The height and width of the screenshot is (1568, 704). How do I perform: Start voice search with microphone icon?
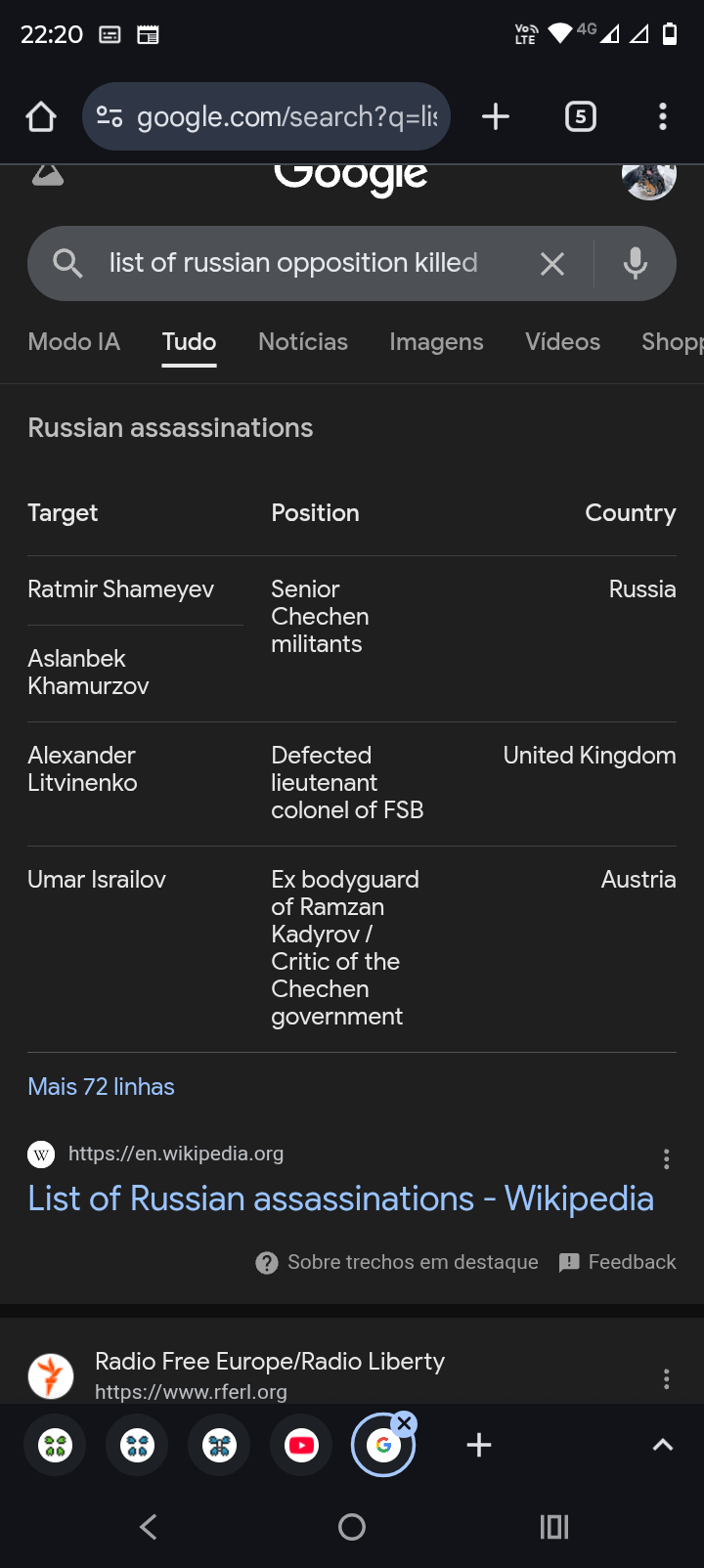[x=636, y=264]
